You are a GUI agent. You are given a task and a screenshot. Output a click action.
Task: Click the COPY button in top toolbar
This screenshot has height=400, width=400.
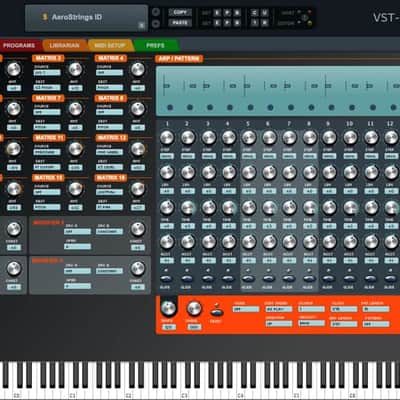point(180,12)
